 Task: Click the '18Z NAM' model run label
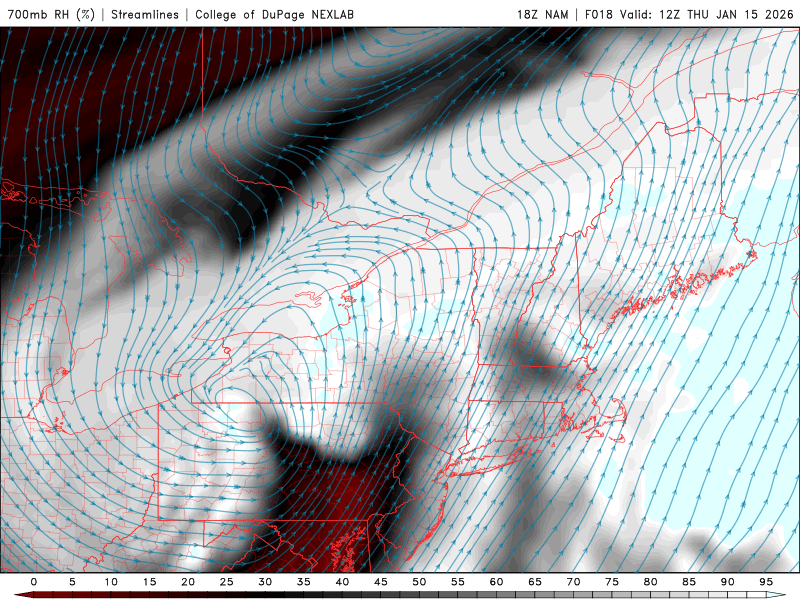[542, 14]
